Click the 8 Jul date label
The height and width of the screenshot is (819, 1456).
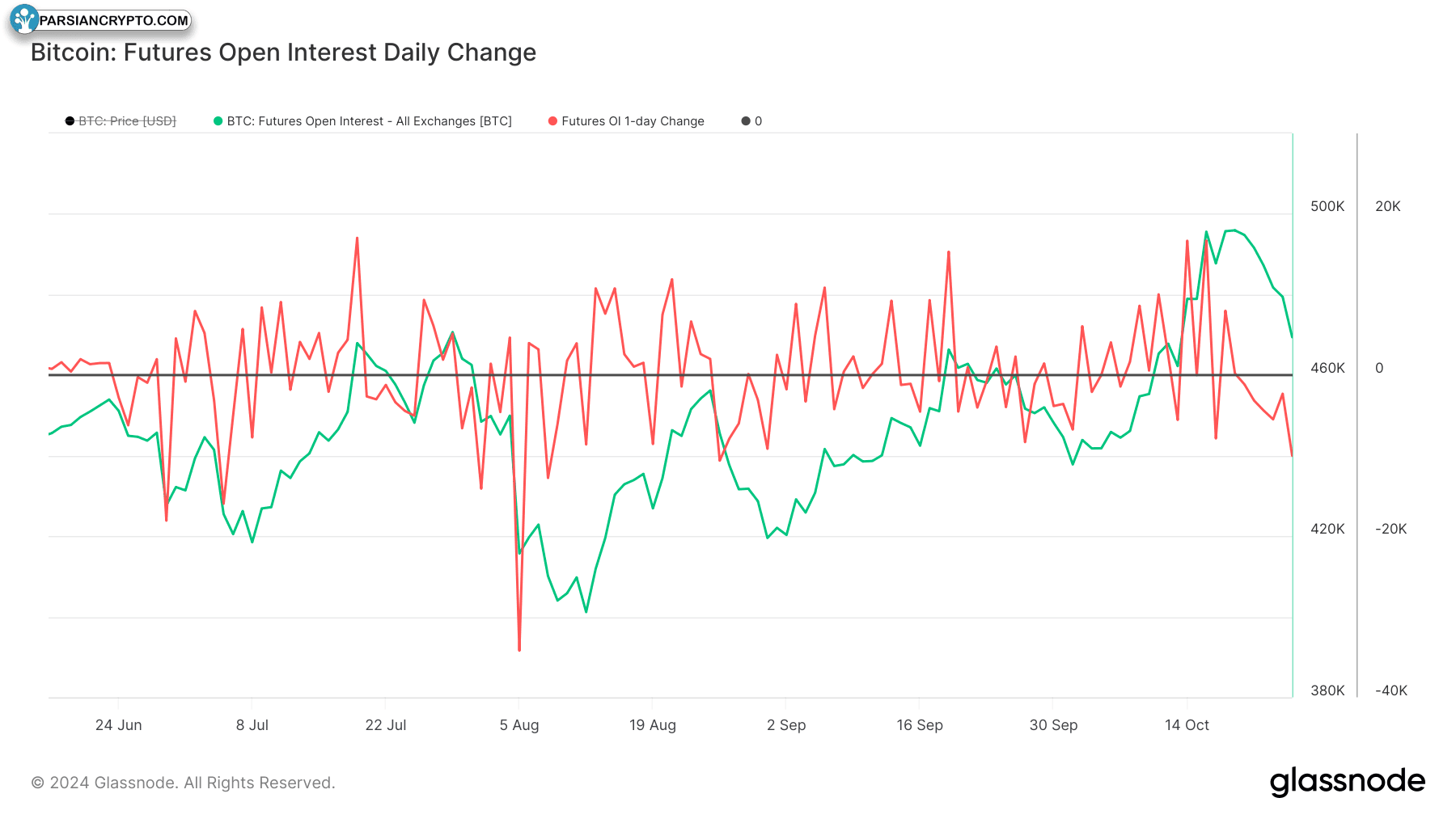252,725
